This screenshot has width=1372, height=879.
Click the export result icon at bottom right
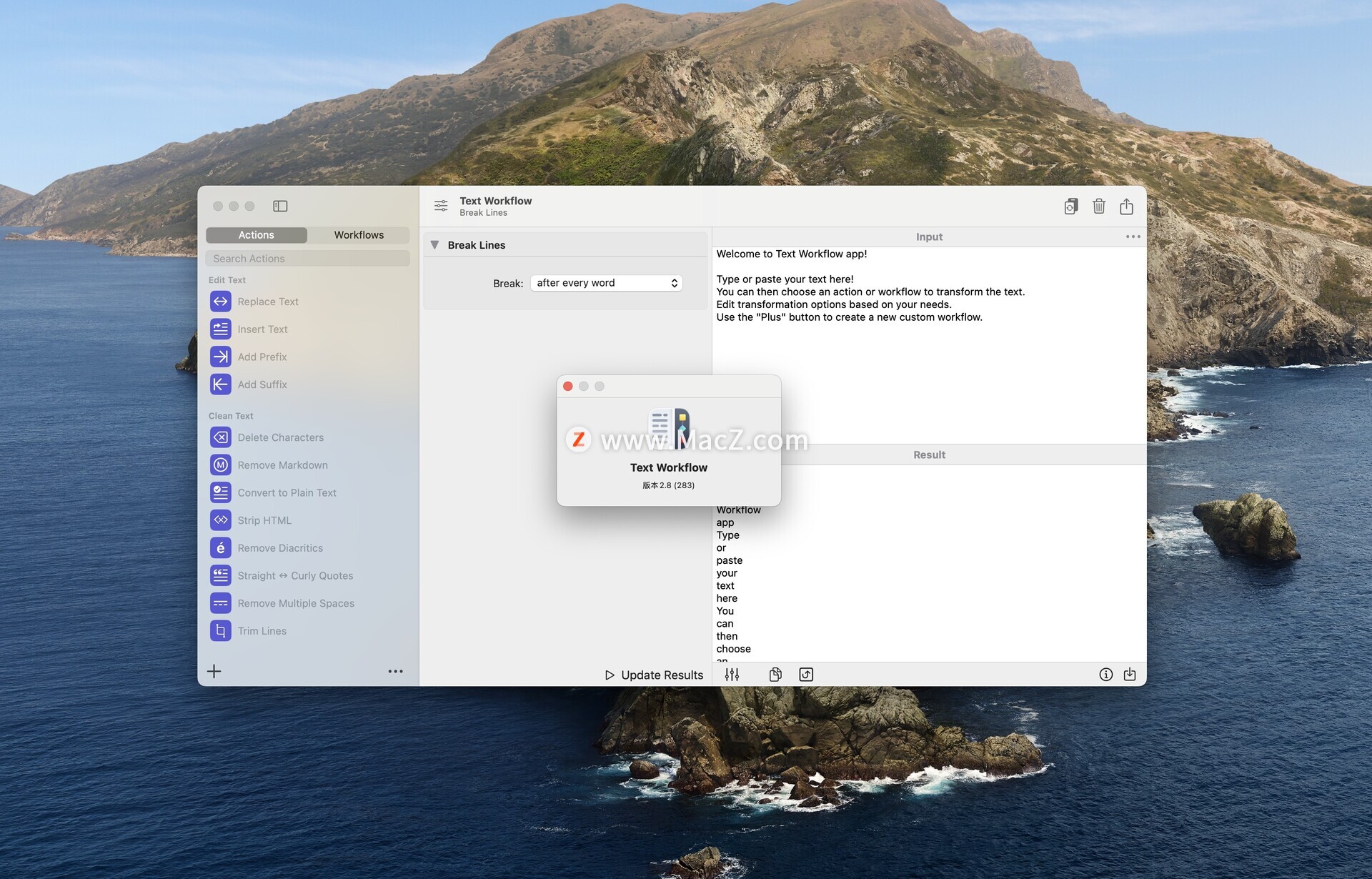(1130, 675)
